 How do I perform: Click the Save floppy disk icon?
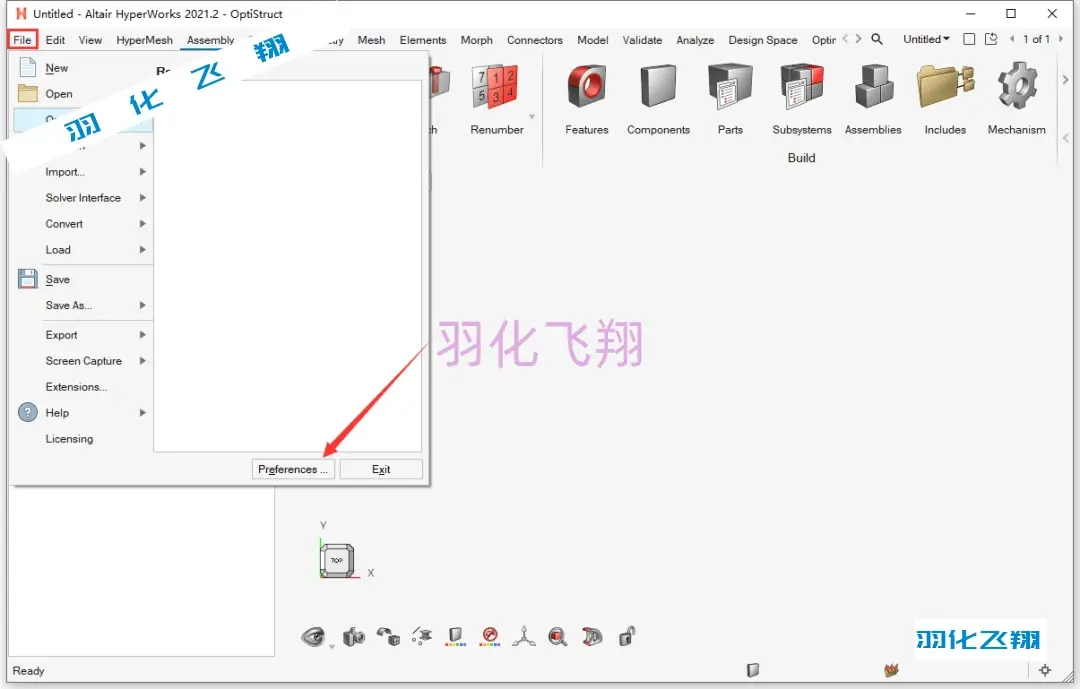28,279
